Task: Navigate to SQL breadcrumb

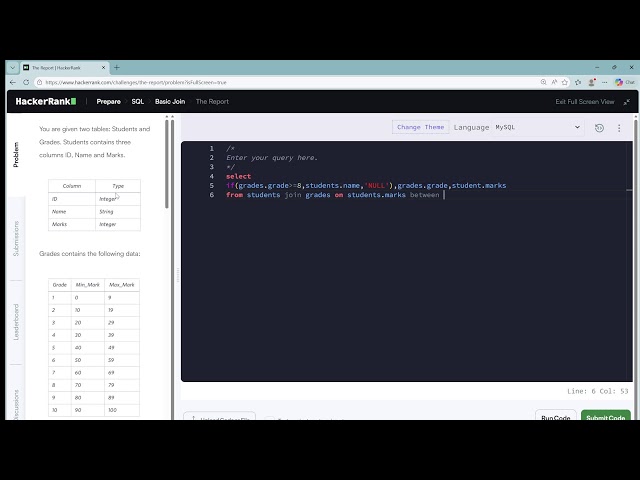Action: (138, 102)
